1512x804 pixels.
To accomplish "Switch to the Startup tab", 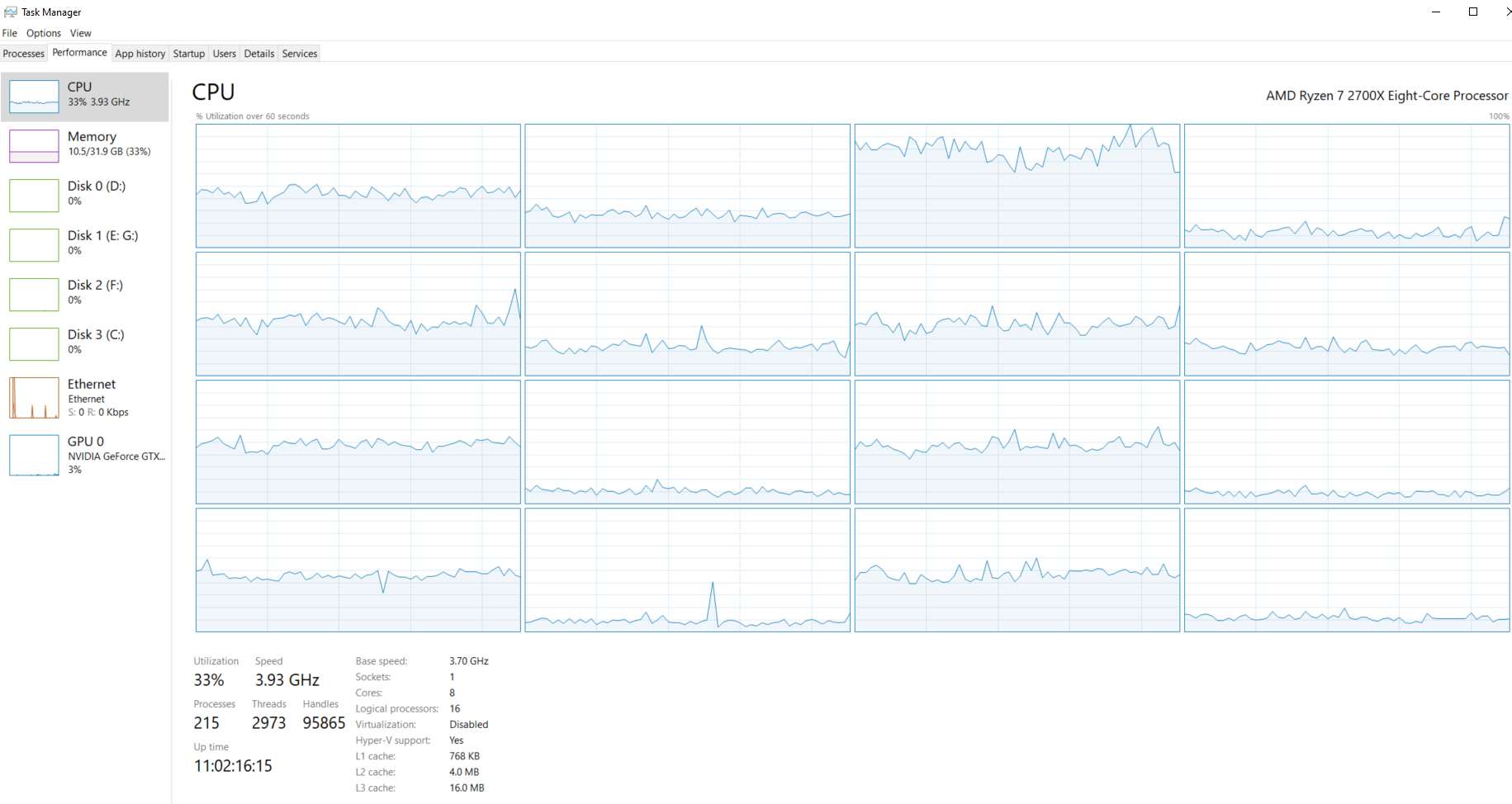I will tap(189, 54).
